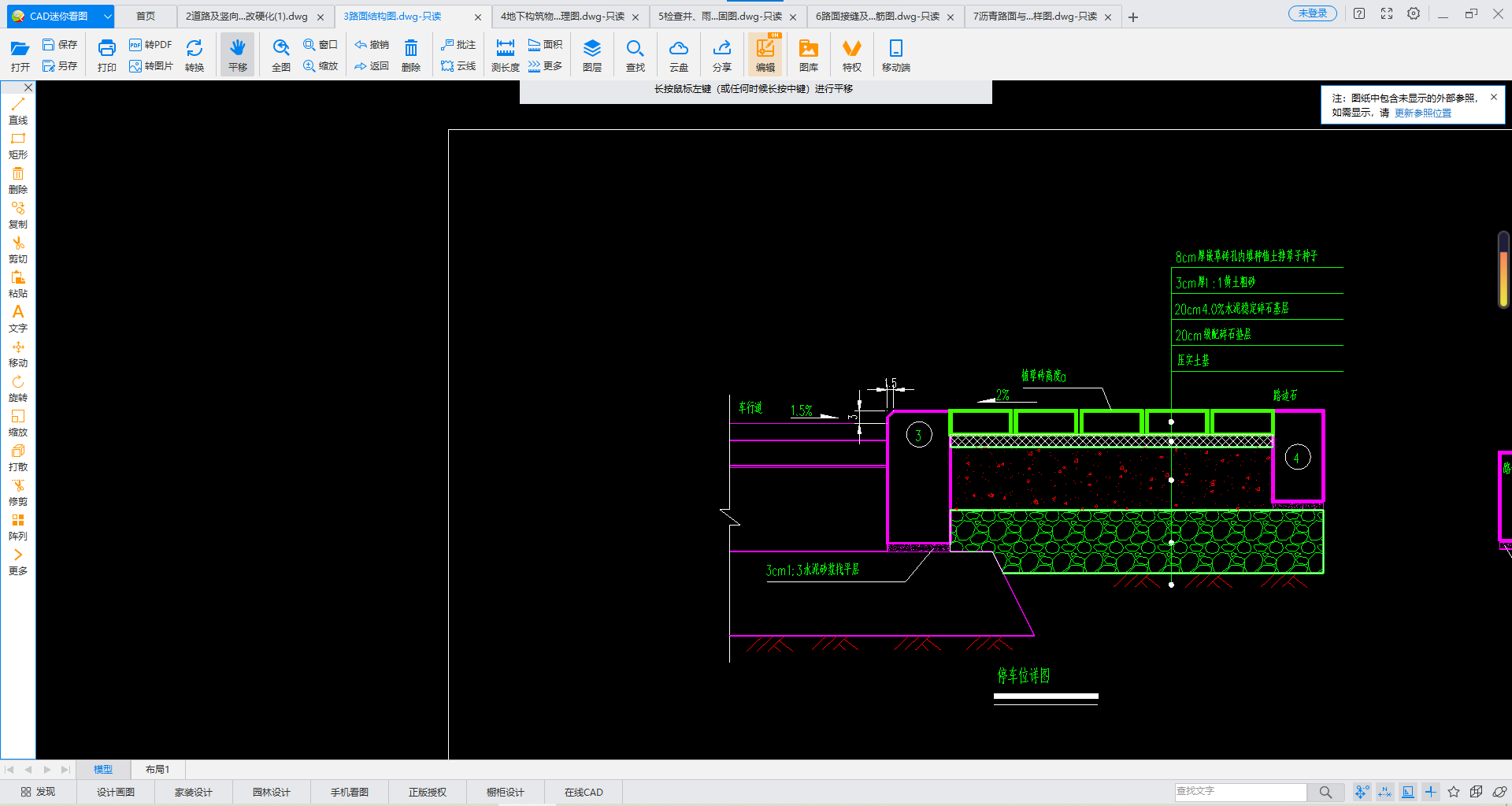
Task: Switch to the 布局1 layout tab
Action: click(x=157, y=769)
